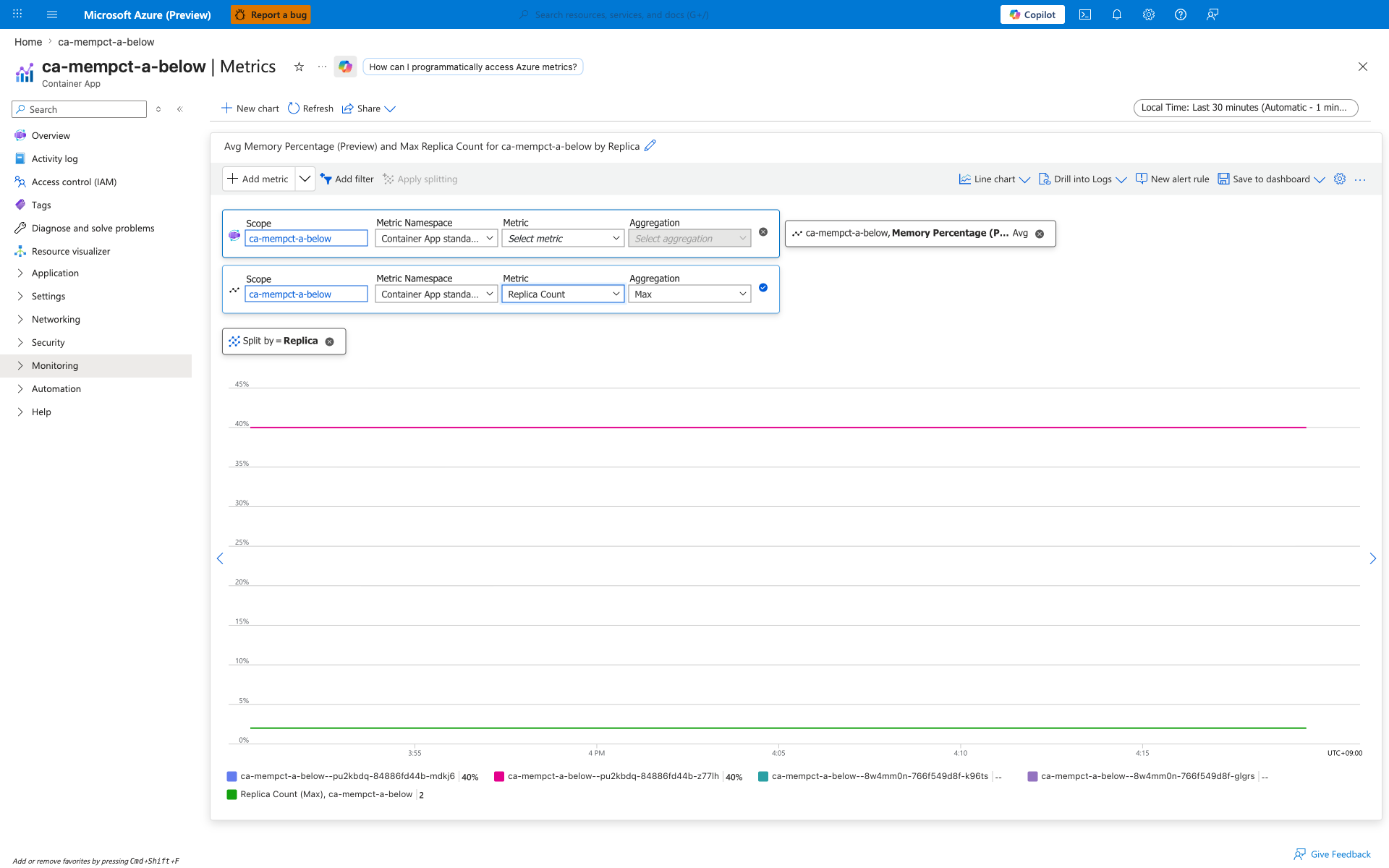This screenshot has height=868, width=1389.
Task: Open Cloud Shell from the top bar
Action: coord(1085,14)
